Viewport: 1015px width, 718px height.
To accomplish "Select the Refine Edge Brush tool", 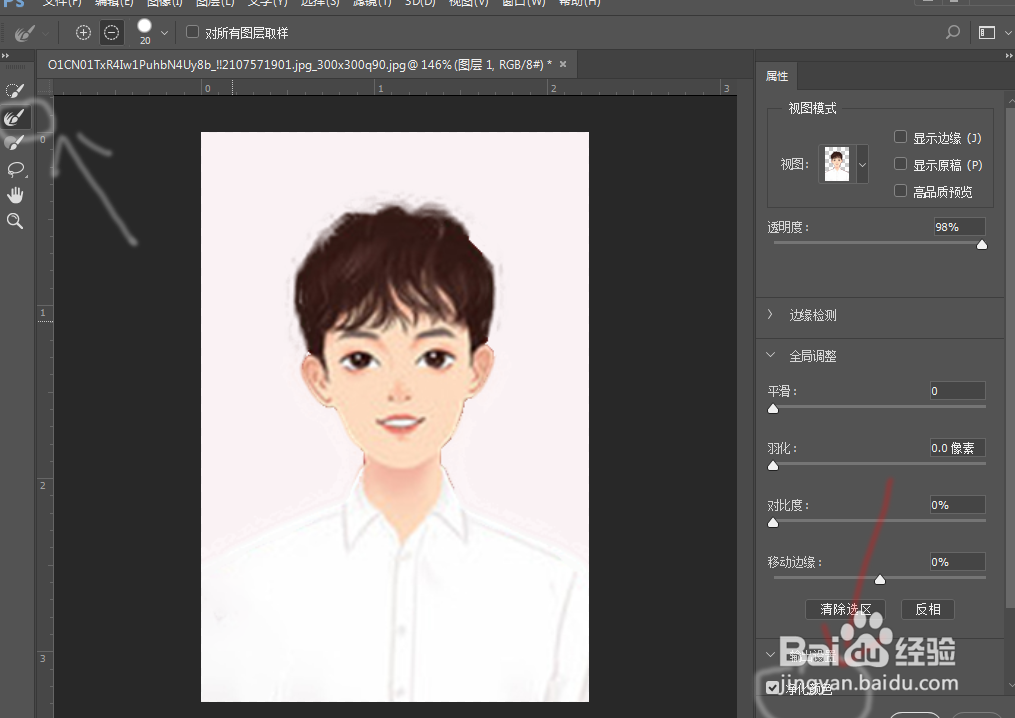I will [14, 117].
